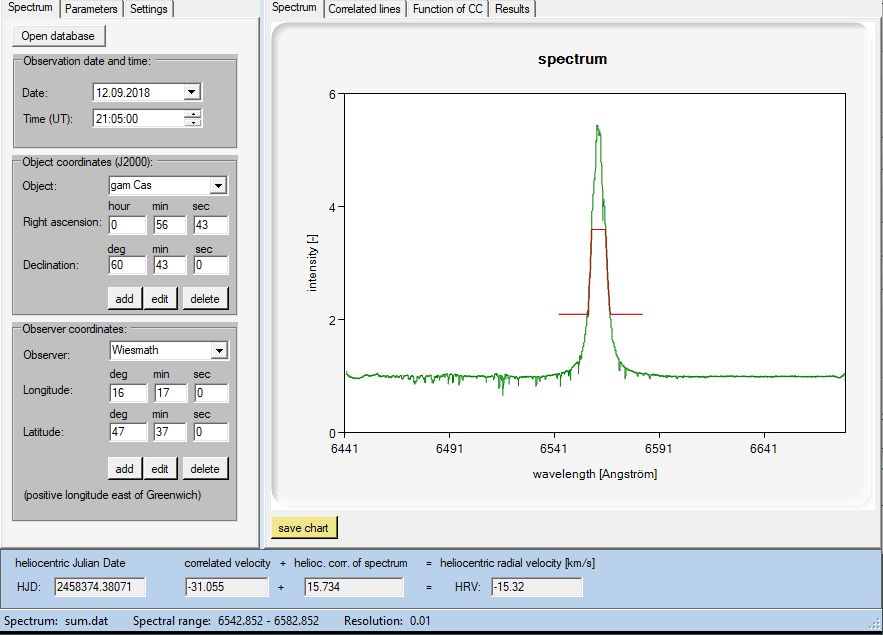The height and width of the screenshot is (635, 883).
Task: Click the Latitude min field
Action: coord(170,432)
